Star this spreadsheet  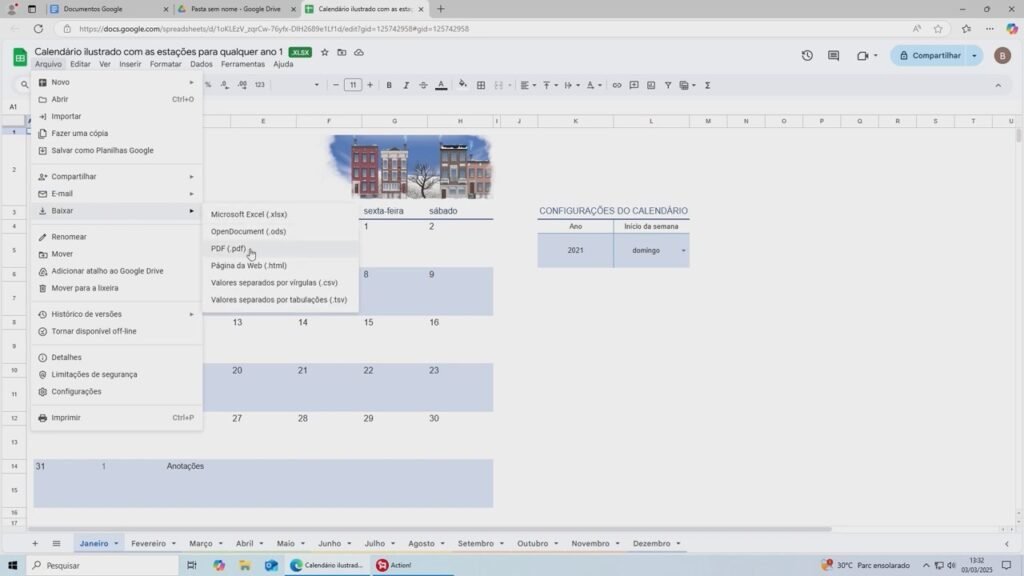pyautogui.click(x=324, y=52)
